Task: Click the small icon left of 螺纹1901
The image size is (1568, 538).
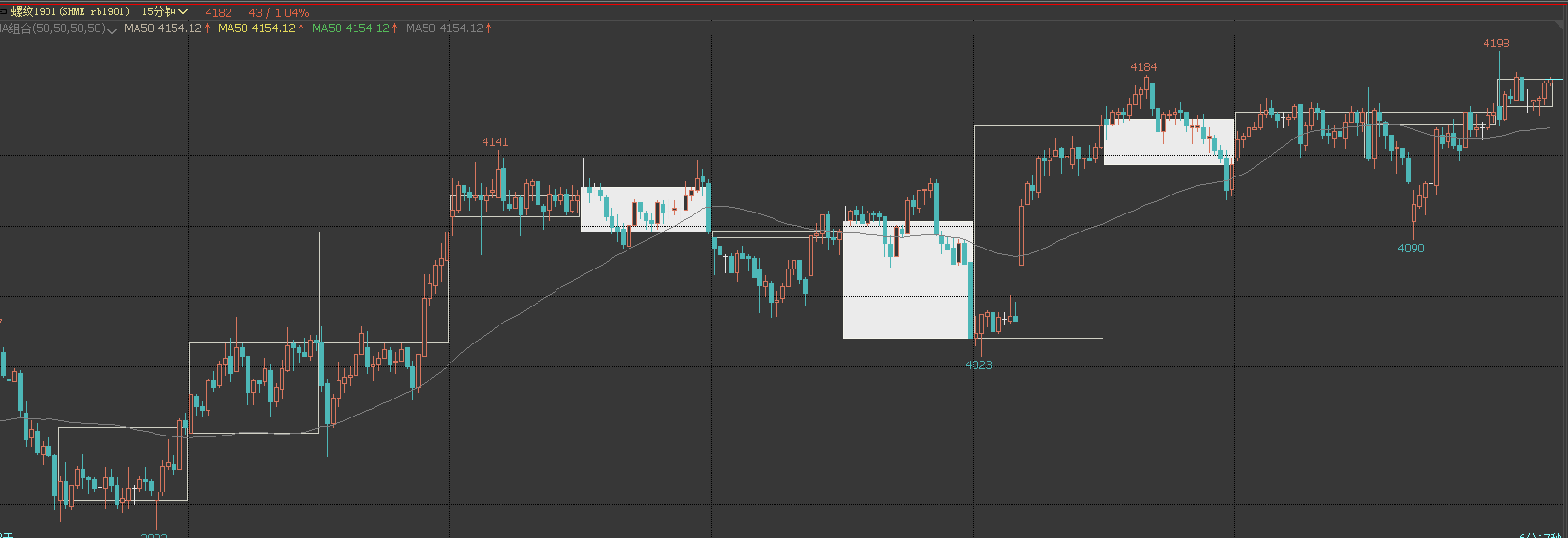Action: click(x=4, y=12)
